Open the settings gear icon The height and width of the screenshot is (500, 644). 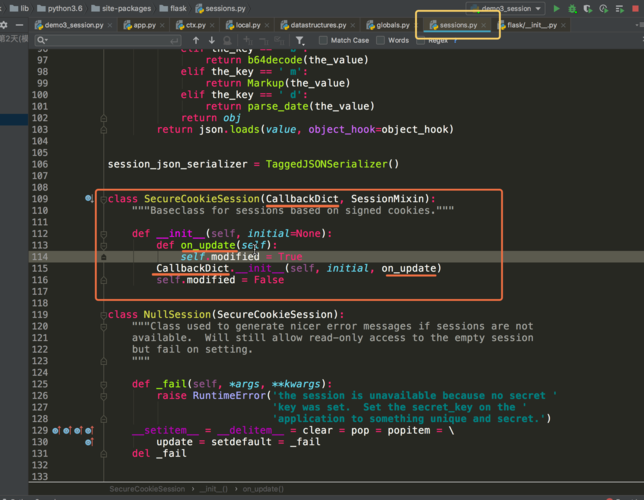(x=4, y=25)
